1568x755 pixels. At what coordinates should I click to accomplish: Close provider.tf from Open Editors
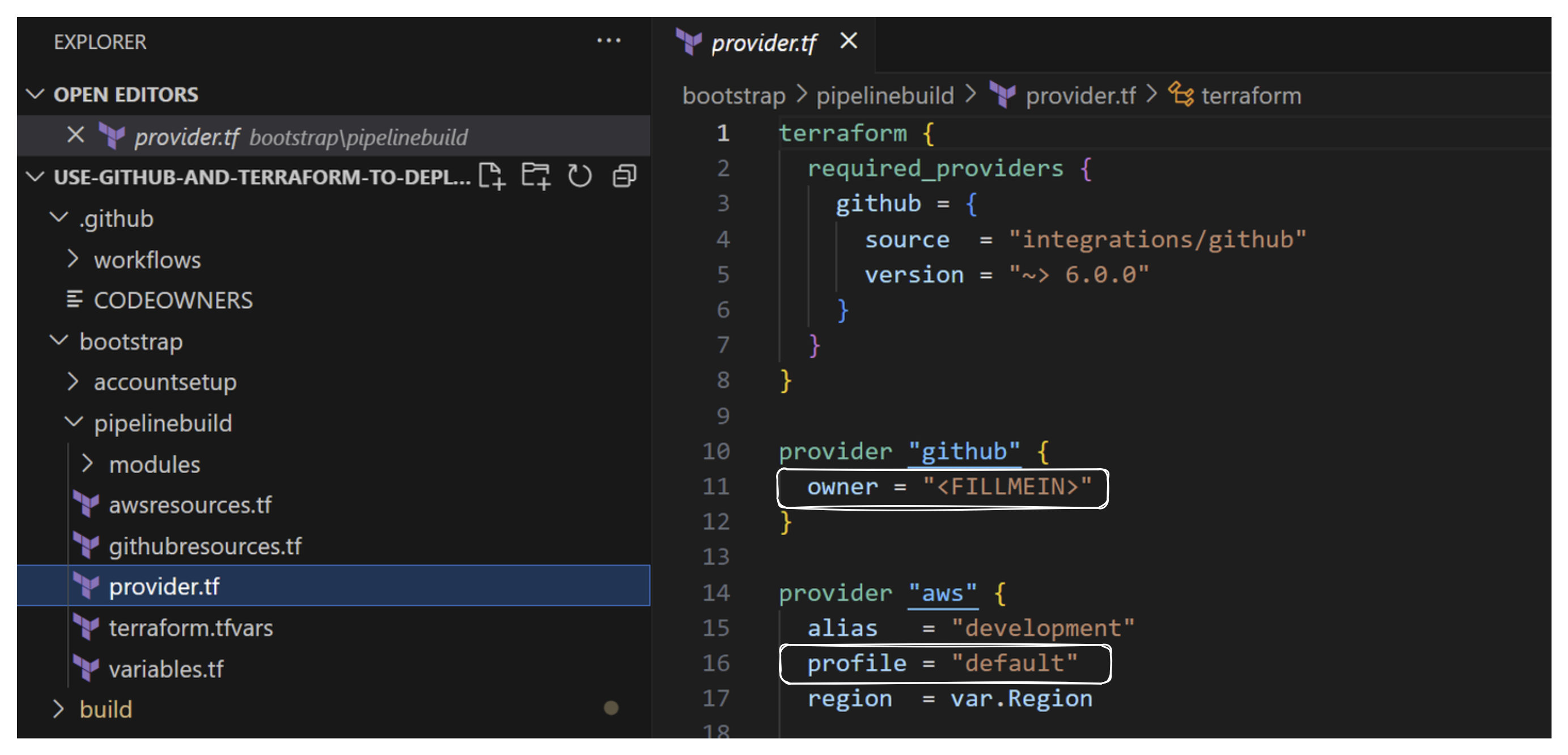pyautogui.click(x=75, y=135)
